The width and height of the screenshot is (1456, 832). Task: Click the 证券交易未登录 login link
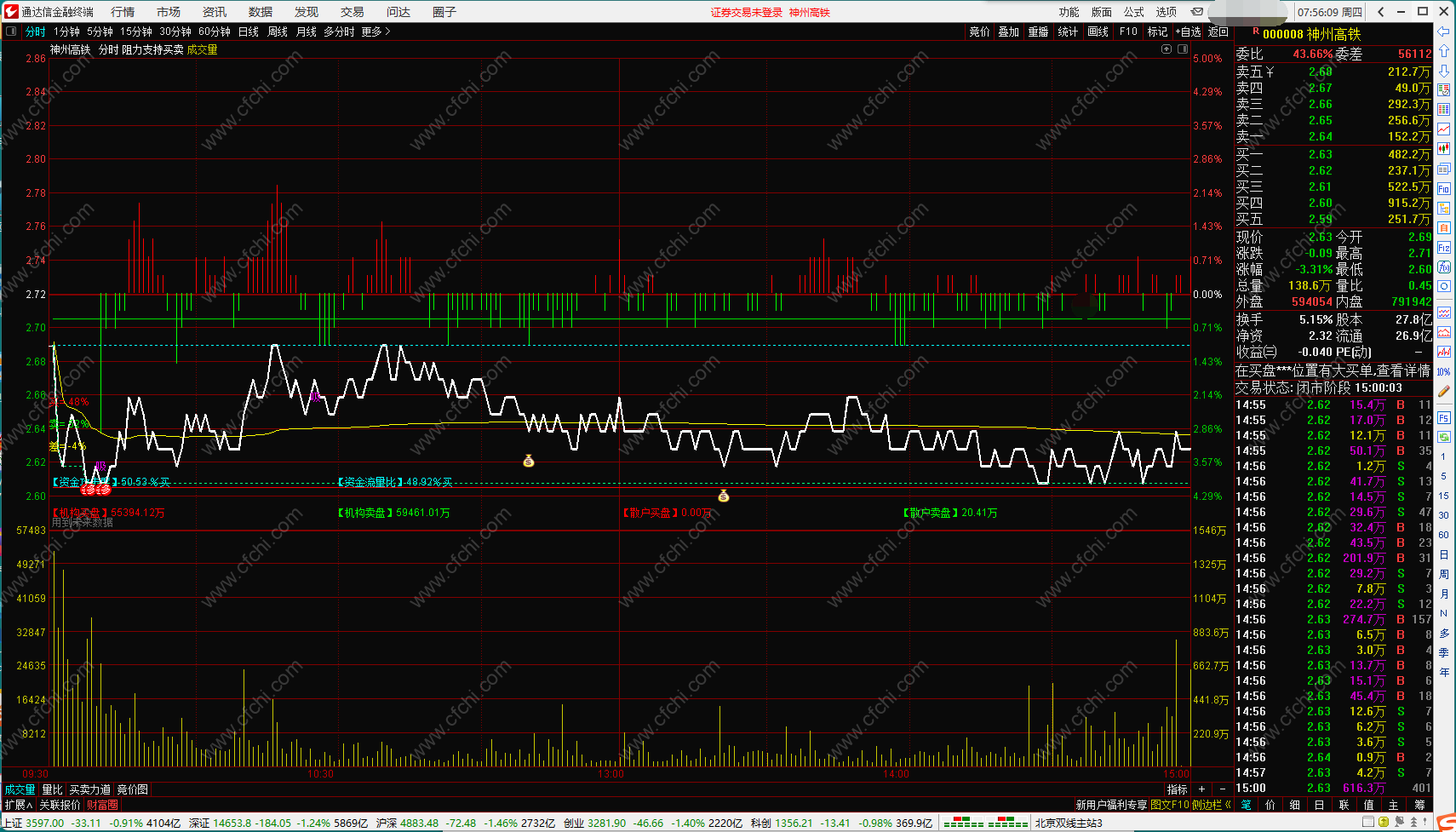click(x=747, y=12)
